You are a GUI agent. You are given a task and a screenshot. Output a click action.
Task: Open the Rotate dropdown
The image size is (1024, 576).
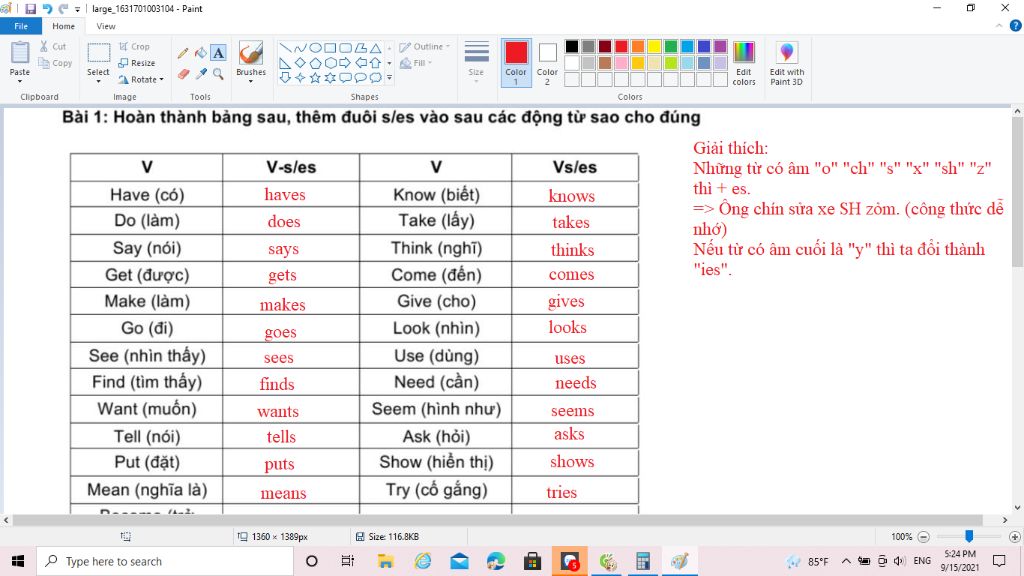pyautogui.click(x=141, y=80)
